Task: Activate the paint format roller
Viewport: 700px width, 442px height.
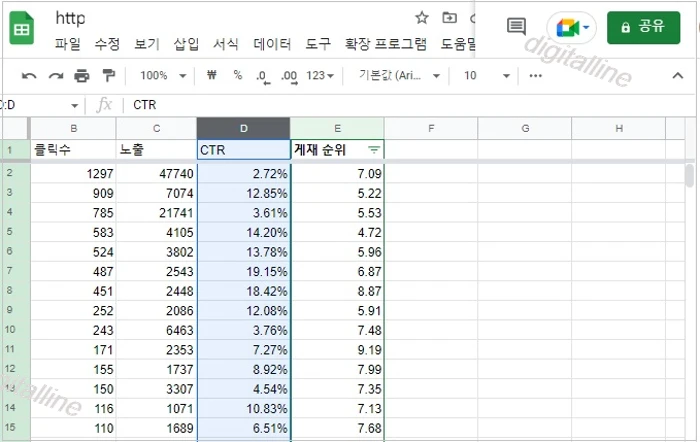Action: click(108, 75)
